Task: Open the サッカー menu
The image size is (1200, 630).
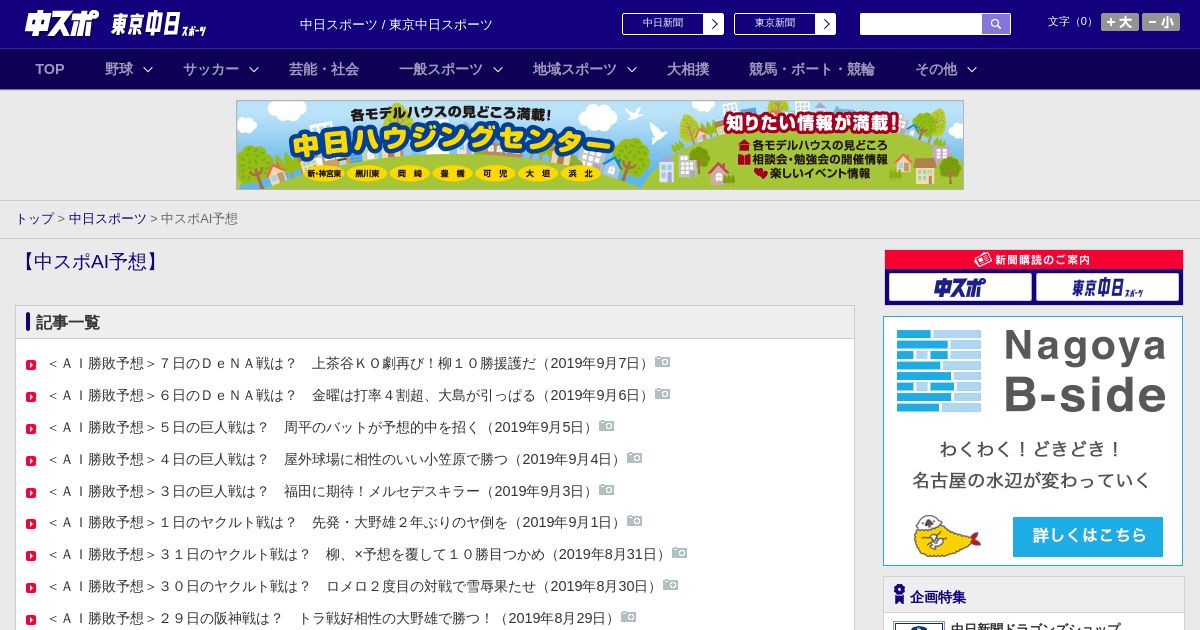Action: coord(211,69)
